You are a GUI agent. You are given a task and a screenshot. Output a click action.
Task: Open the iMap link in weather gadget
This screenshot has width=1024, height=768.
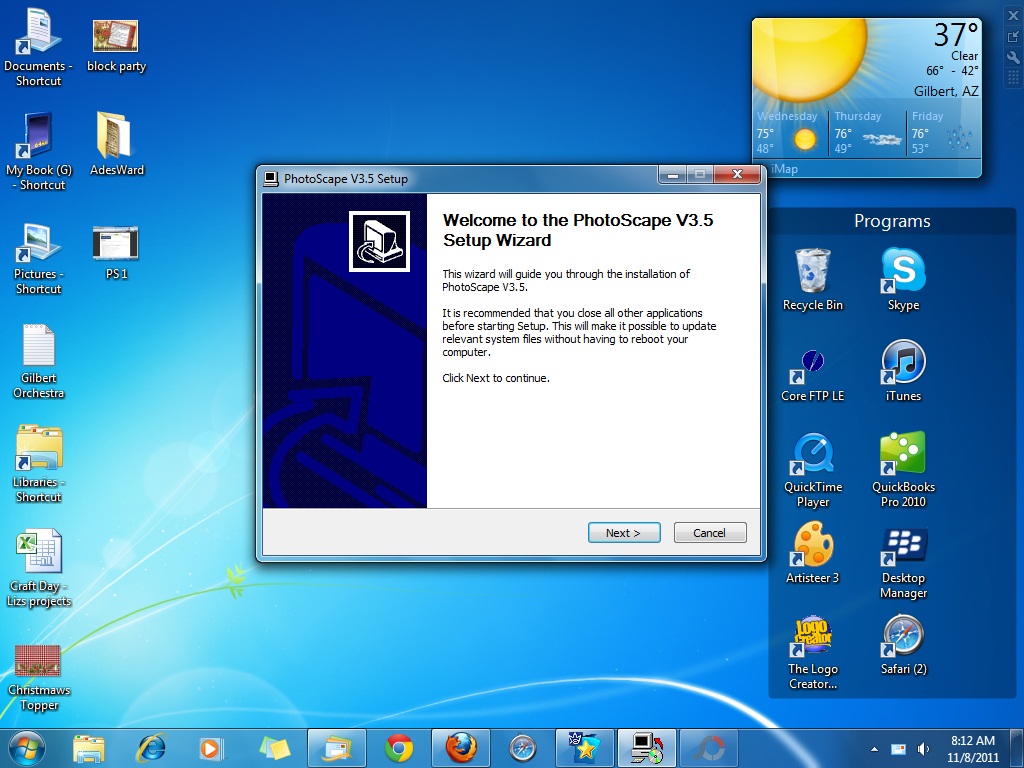(x=784, y=169)
